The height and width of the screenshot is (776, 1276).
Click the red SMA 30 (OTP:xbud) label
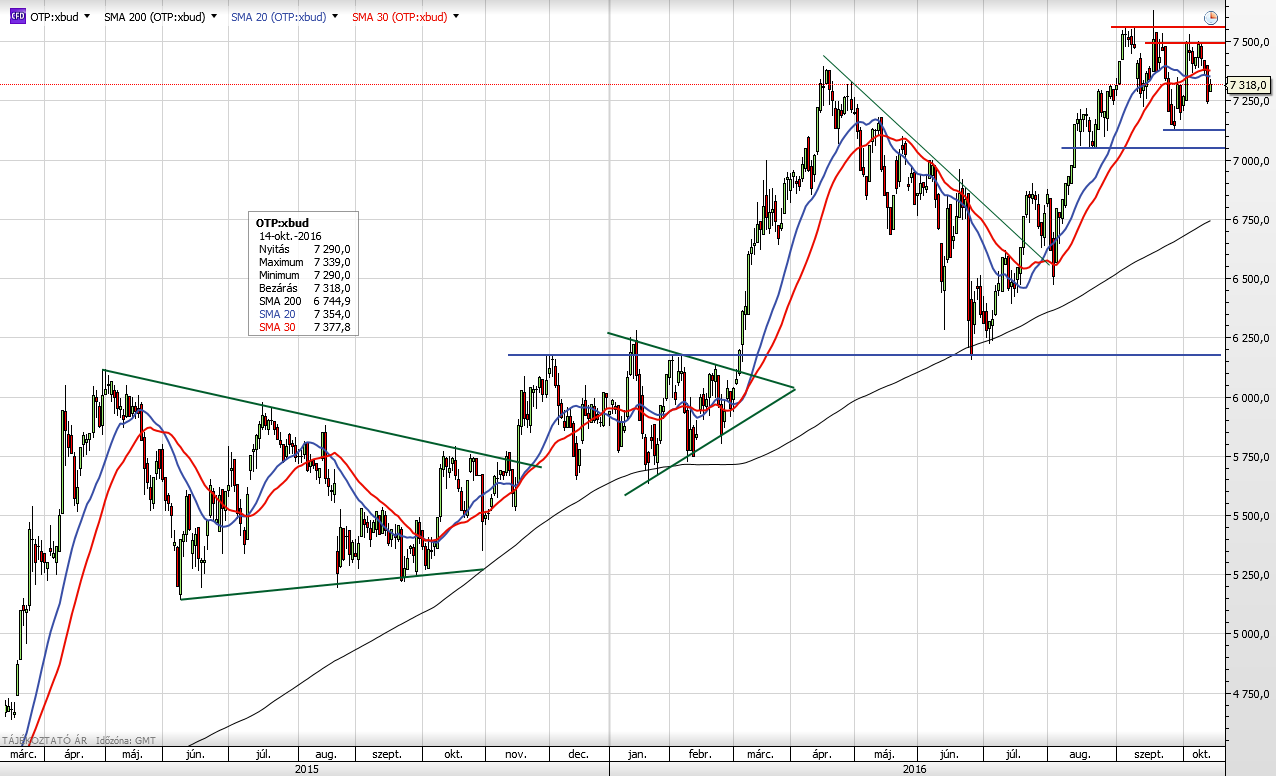[399, 17]
